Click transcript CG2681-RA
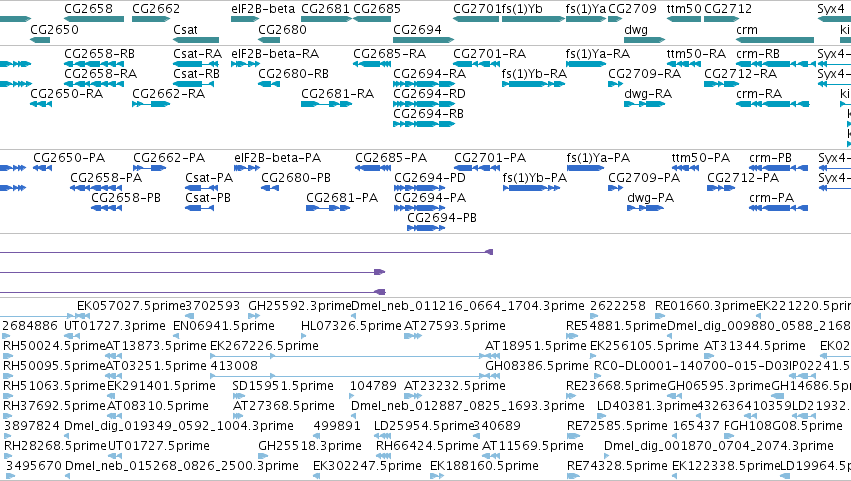851x481 pixels. coord(326,104)
